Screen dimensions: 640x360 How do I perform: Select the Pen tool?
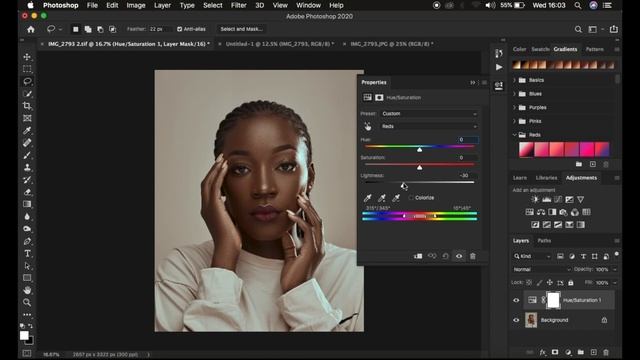(x=27, y=241)
